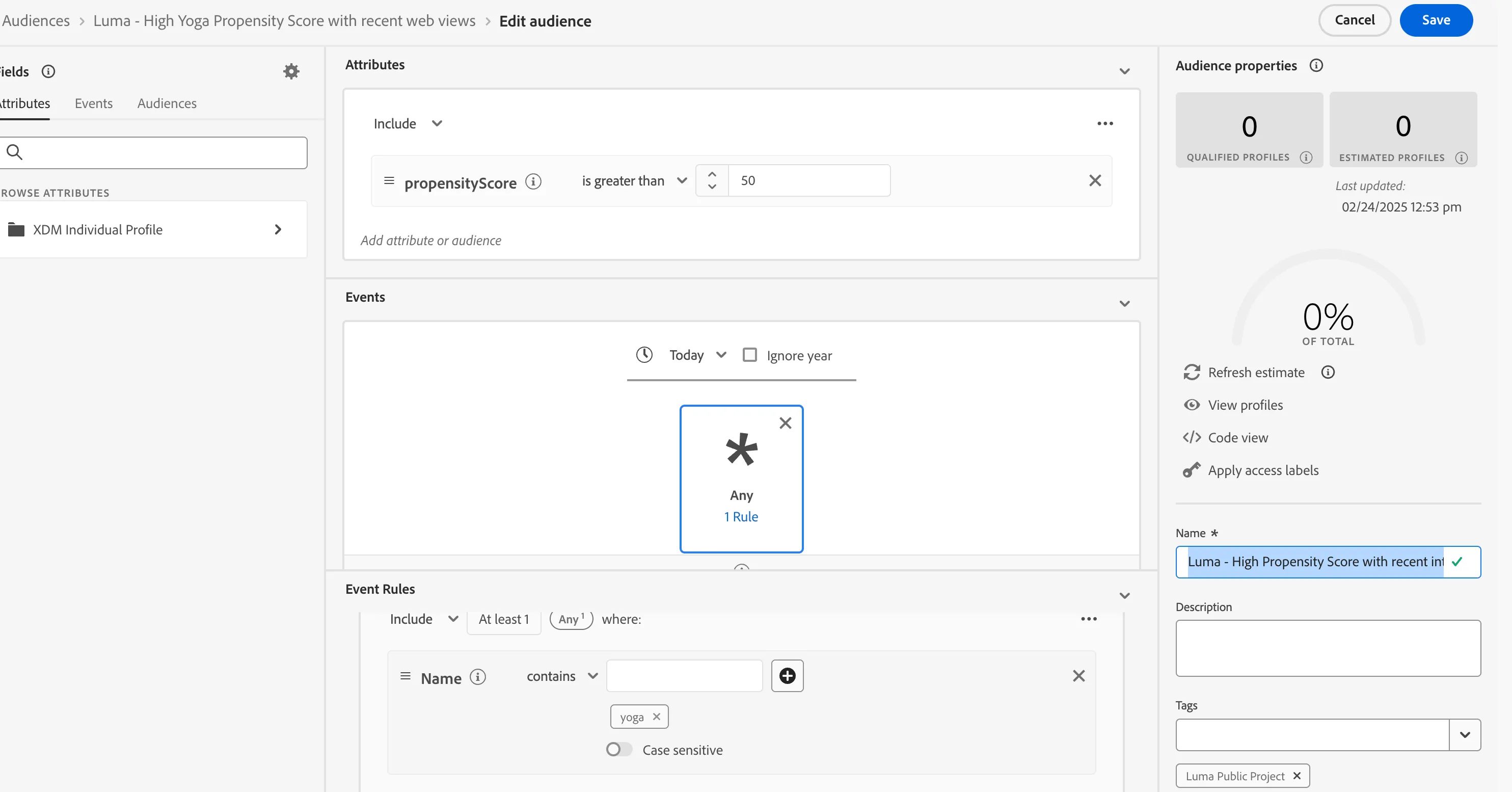Screen dimensions: 1512x792
Task: Click the asterisk Any event card
Action: coord(741,479)
